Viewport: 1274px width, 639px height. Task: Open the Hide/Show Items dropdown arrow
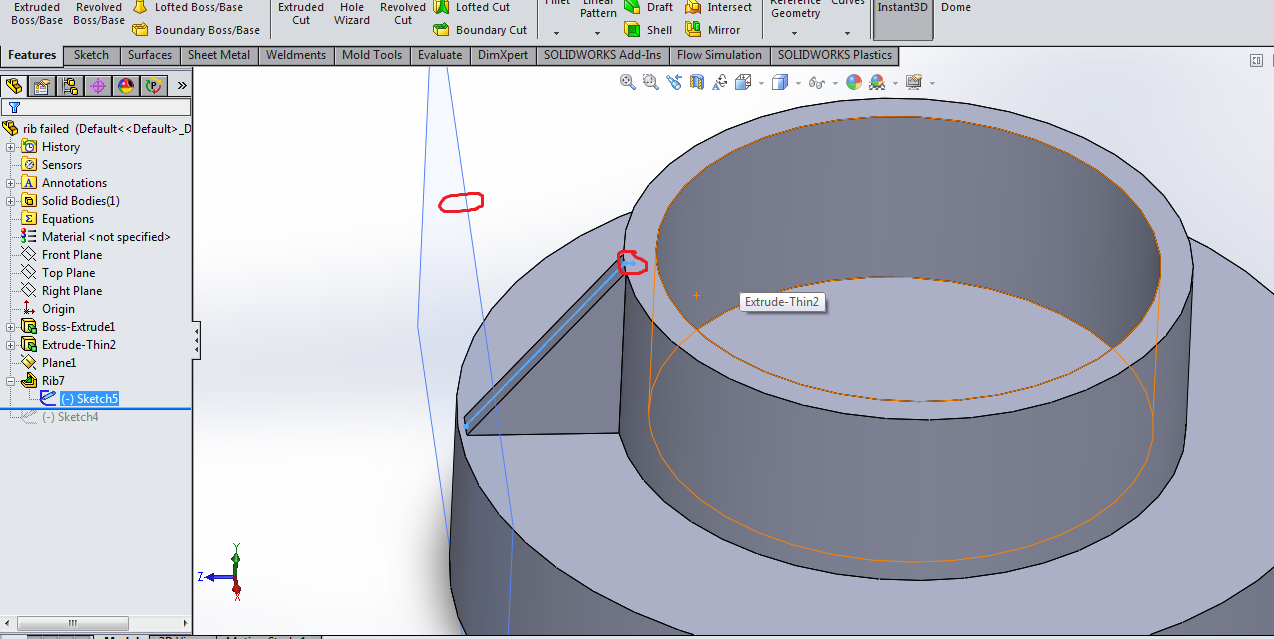tap(833, 83)
